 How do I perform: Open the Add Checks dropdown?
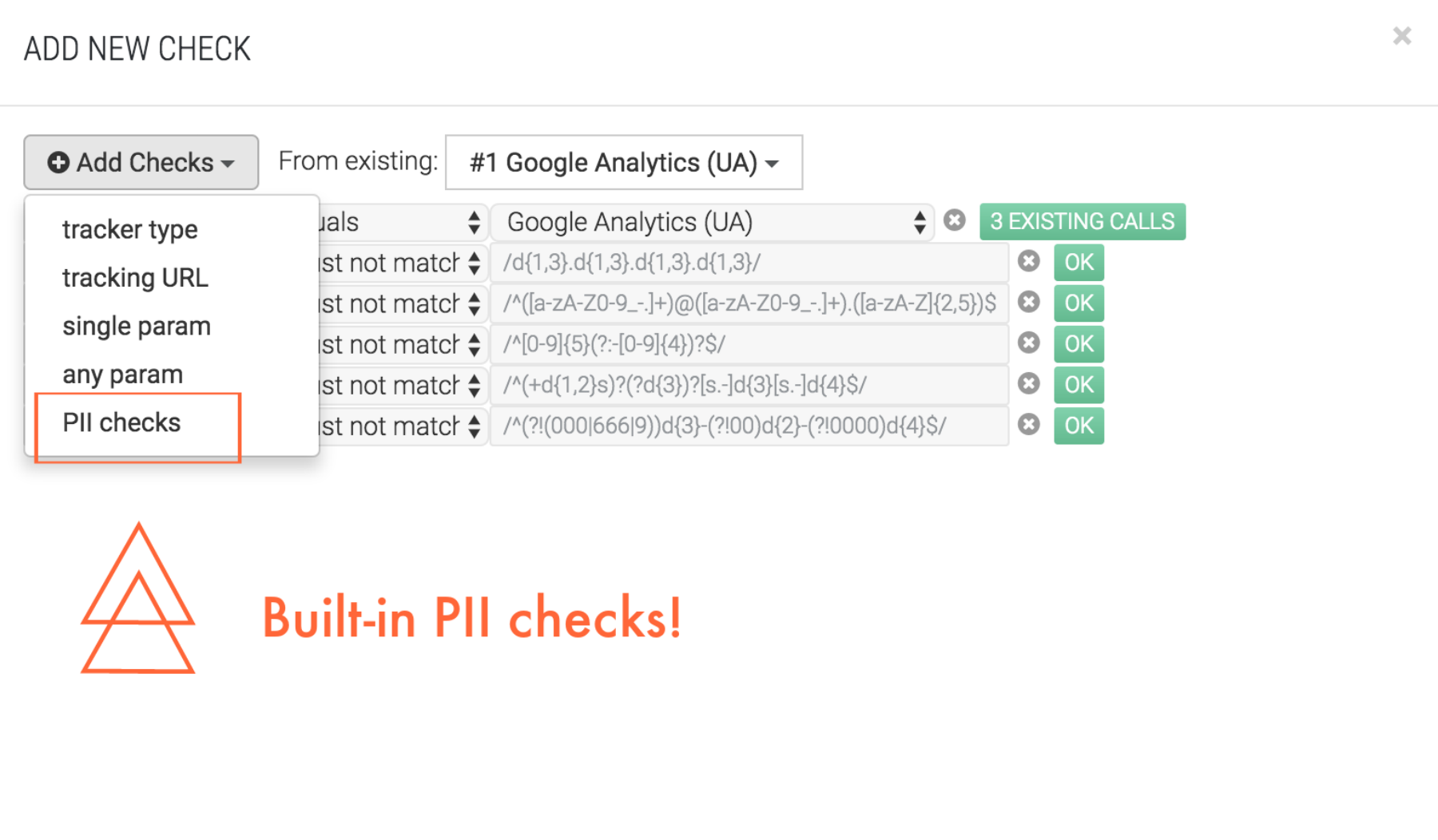(141, 162)
